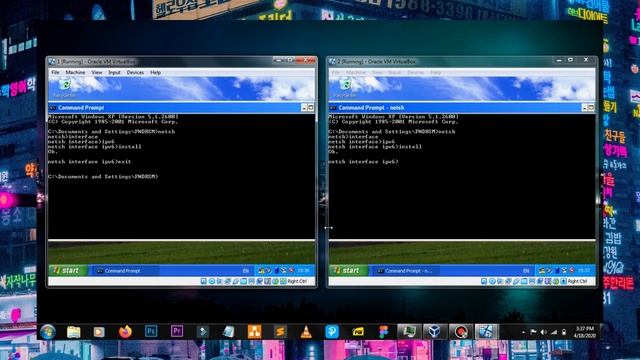The width and height of the screenshot is (640, 360).
Task: Open Recycle Bin icon on VM 1 desktop
Action: click(x=64, y=88)
